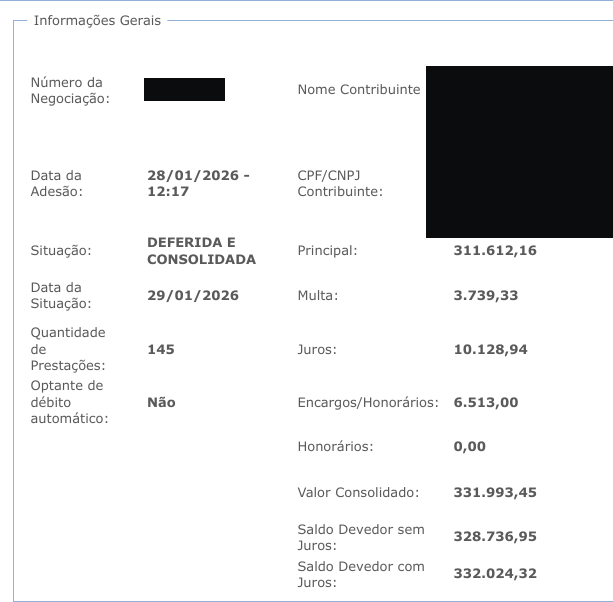Click the Principal value 311.612,16

[x=495, y=251]
